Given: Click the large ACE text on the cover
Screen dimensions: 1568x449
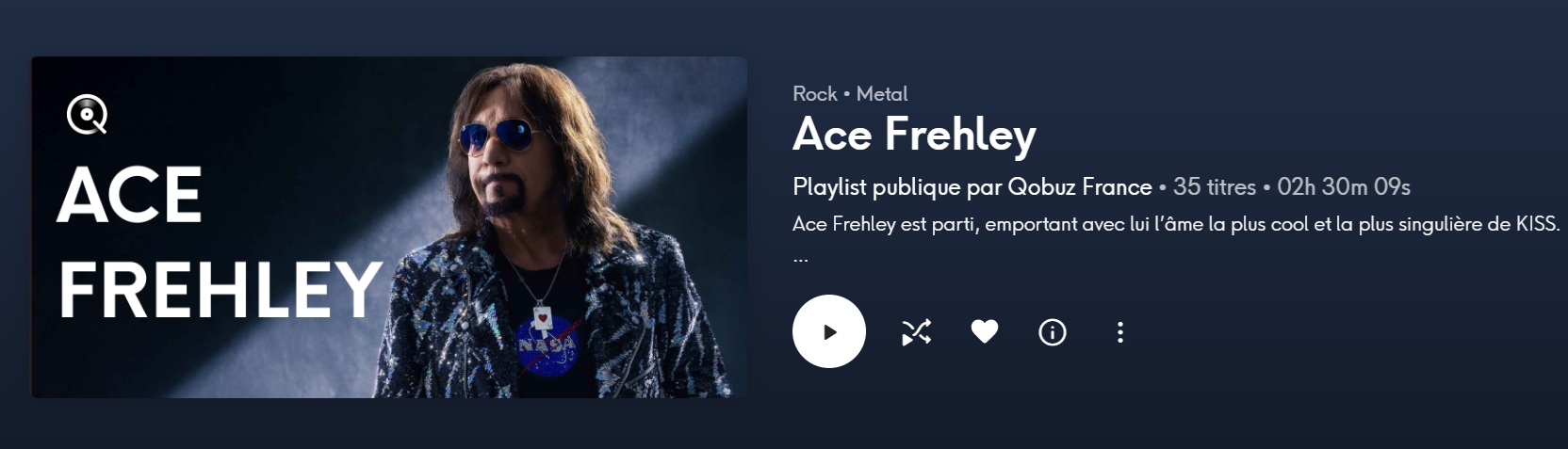Looking at the screenshot, I should 129,196.
